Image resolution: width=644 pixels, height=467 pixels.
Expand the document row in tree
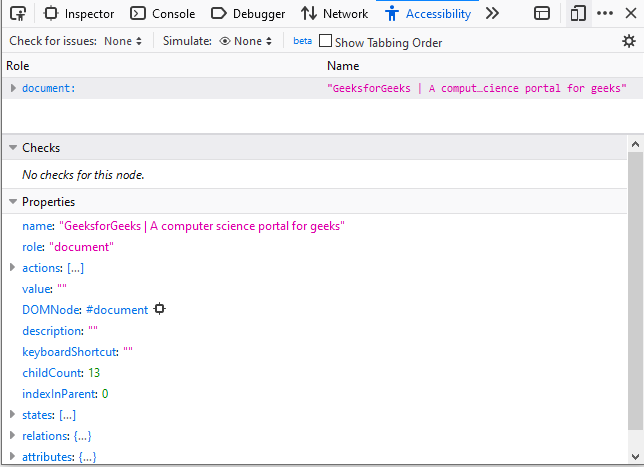[13, 88]
